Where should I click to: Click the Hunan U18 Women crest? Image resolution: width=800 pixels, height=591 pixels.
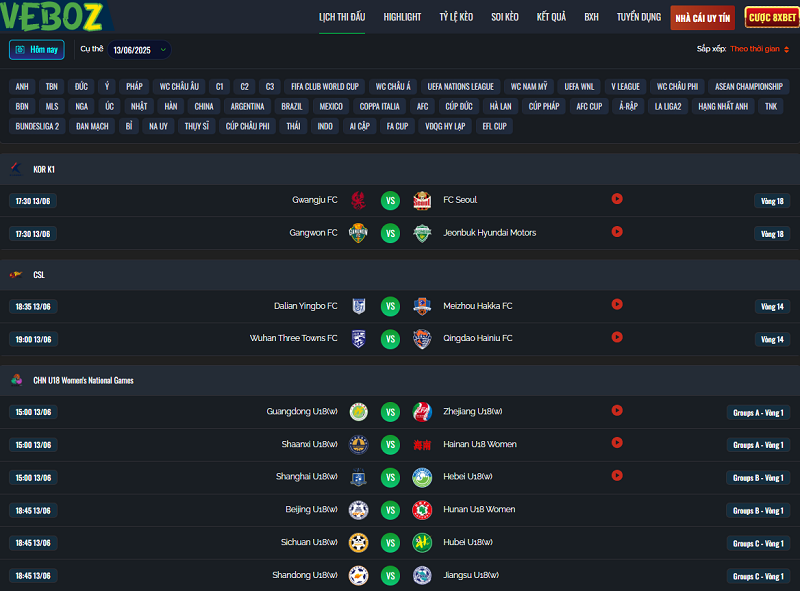click(422, 510)
